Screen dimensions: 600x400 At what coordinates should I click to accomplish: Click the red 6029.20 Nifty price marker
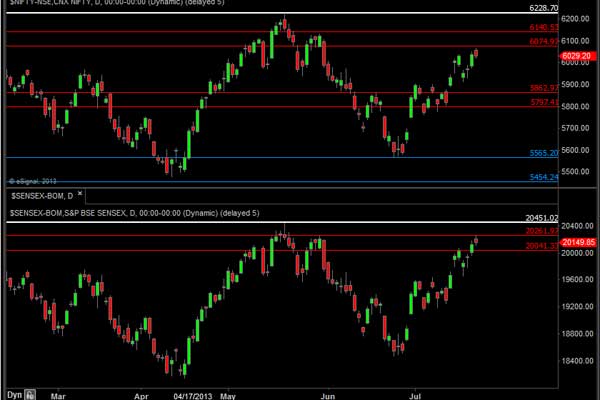(x=578, y=56)
